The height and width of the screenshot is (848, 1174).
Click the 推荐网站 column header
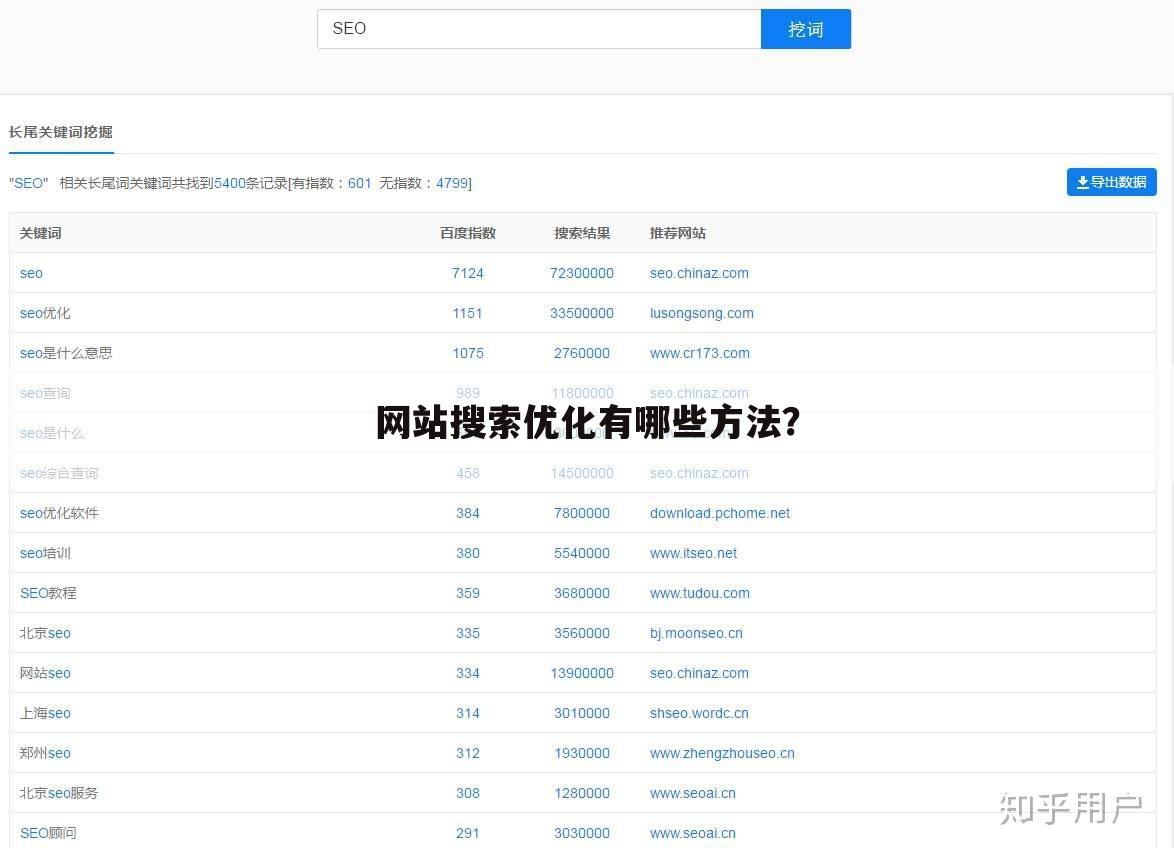[678, 234]
